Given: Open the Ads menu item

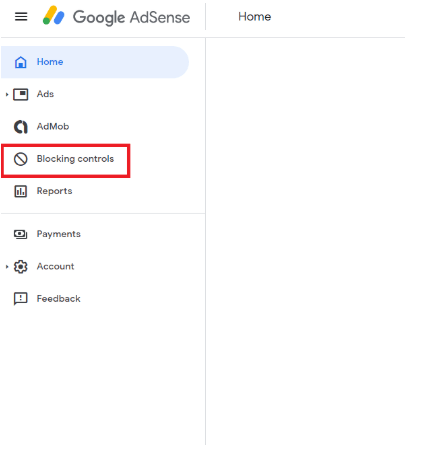Looking at the screenshot, I should [x=45, y=94].
